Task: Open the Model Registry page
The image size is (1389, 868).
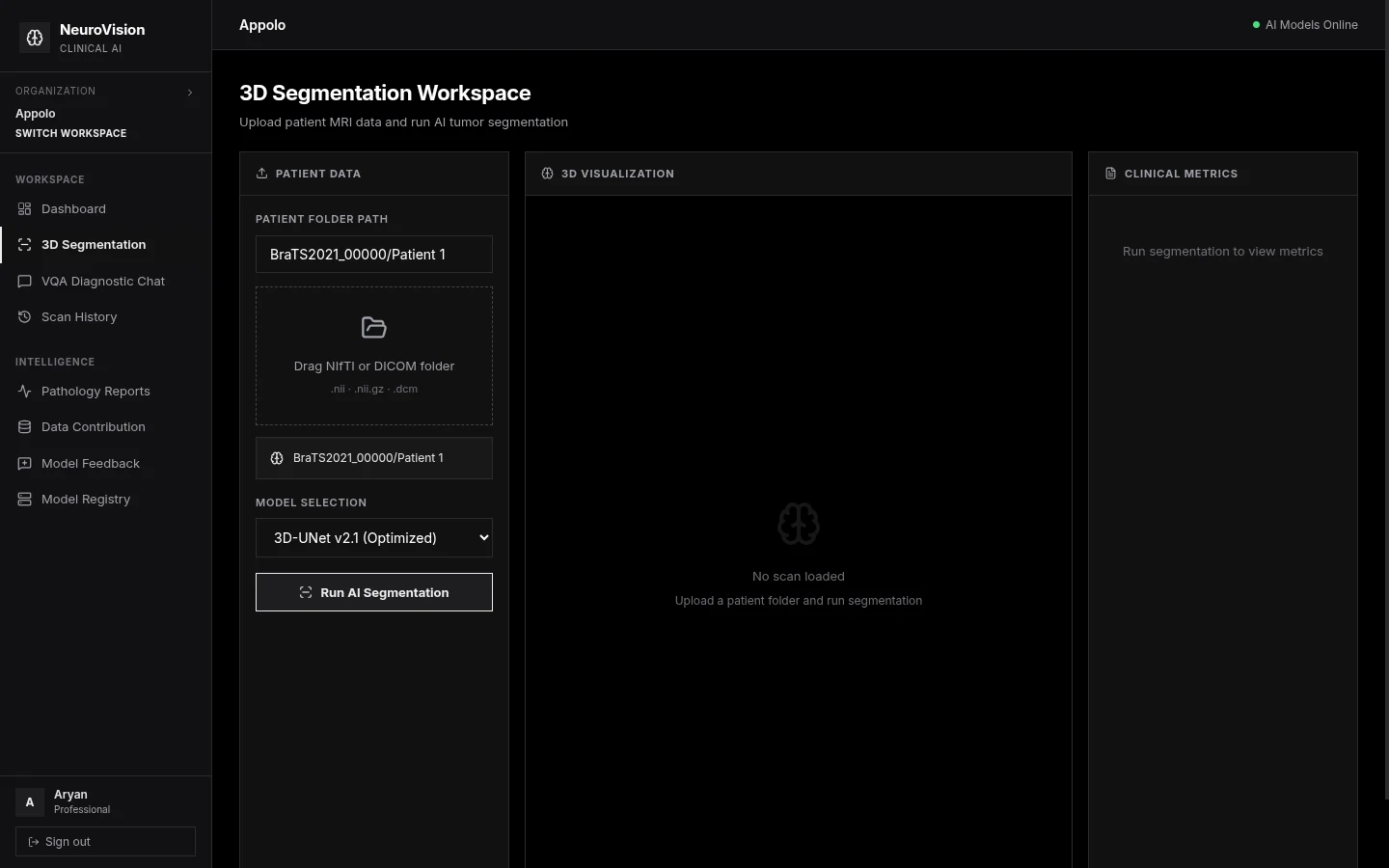Action: click(x=106, y=500)
